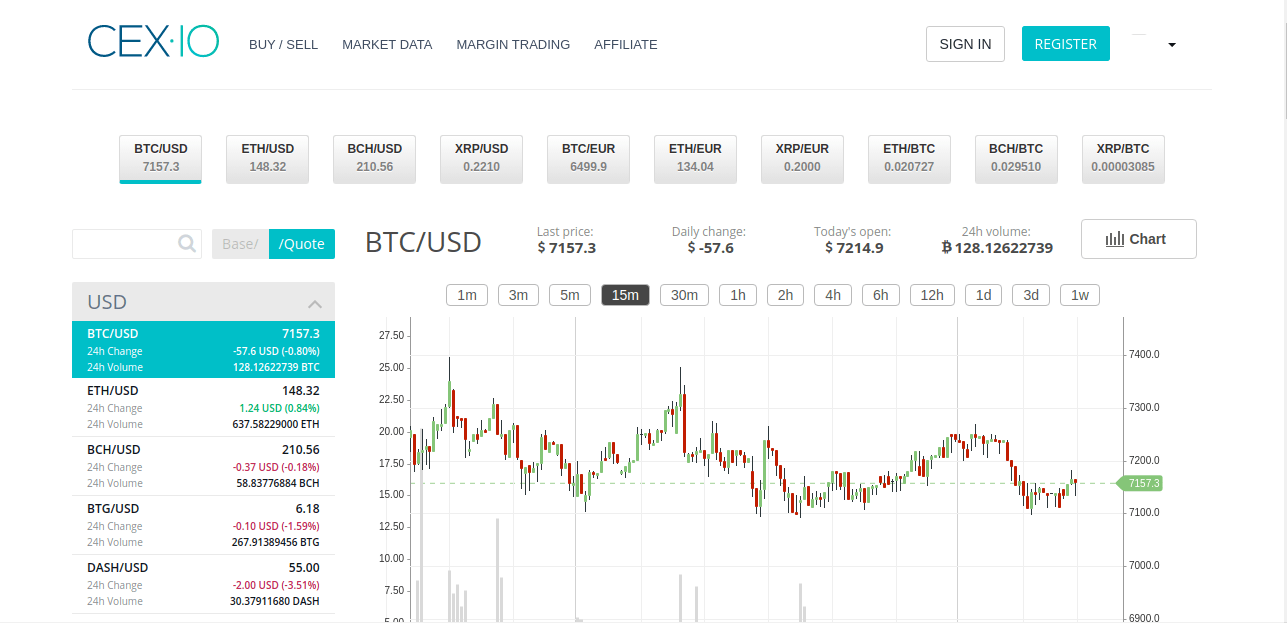The width and height of the screenshot is (1287, 623).
Task: Select the BTC/EUR ticker tile
Action: pyautogui.click(x=588, y=158)
